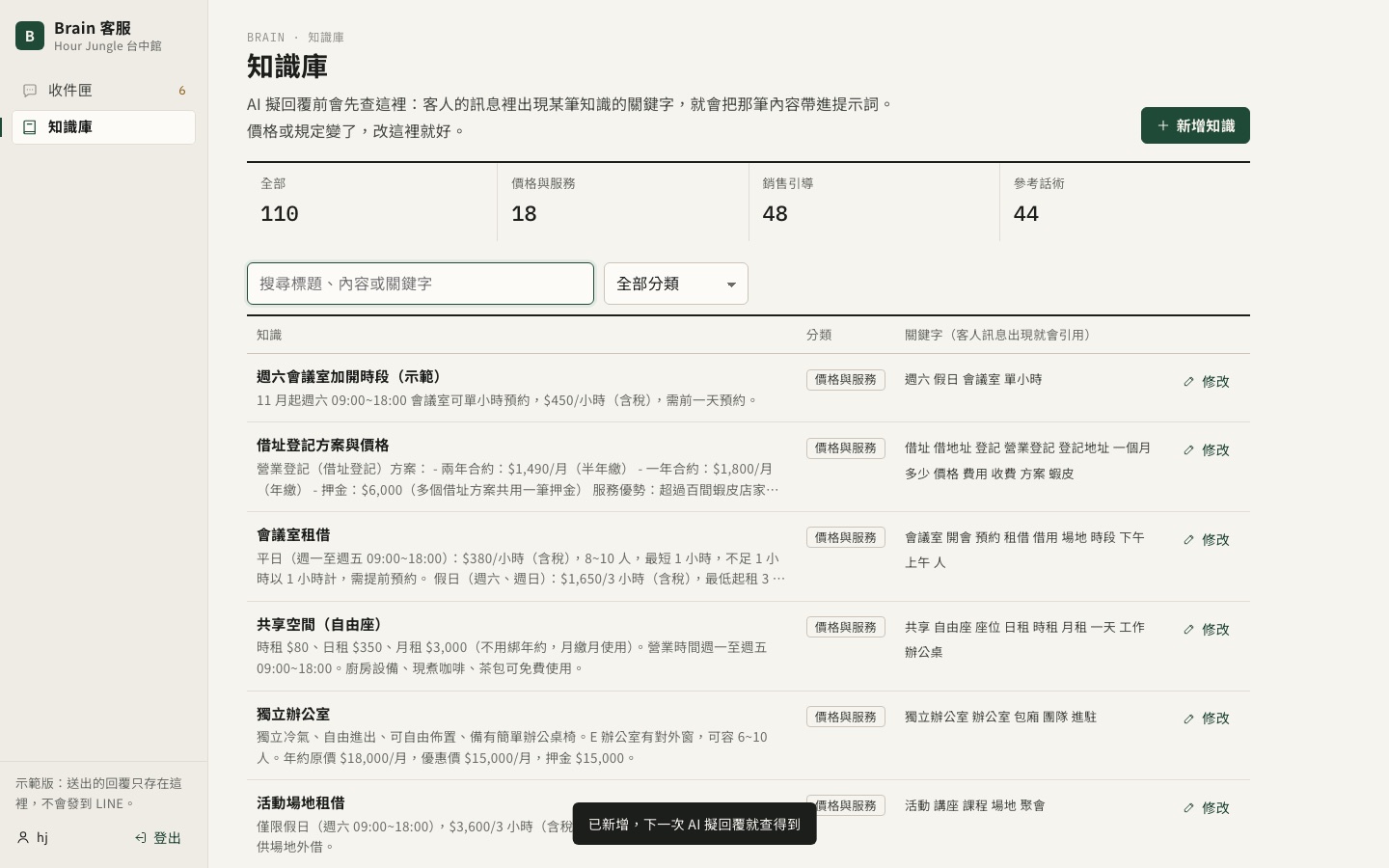Click the user hj profile icon

23,838
